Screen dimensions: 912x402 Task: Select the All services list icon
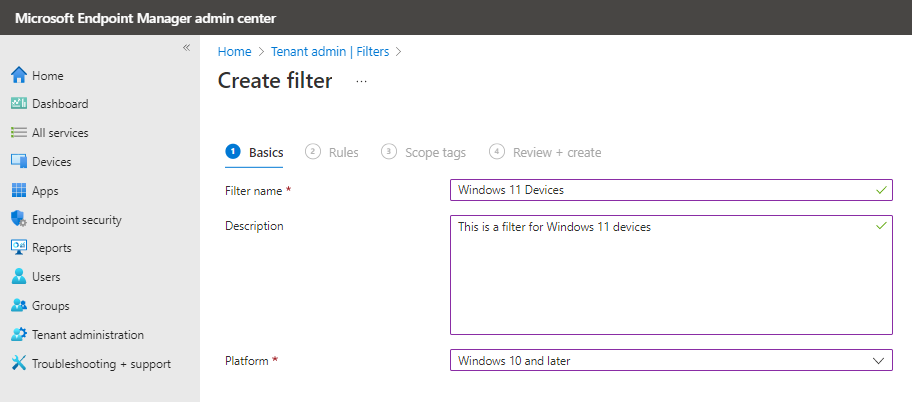[19, 133]
